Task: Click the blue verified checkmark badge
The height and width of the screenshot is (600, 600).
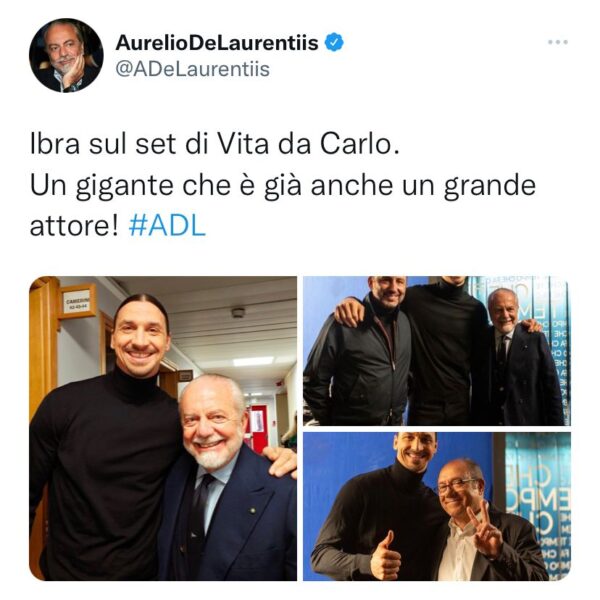Action: coord(334,42)
